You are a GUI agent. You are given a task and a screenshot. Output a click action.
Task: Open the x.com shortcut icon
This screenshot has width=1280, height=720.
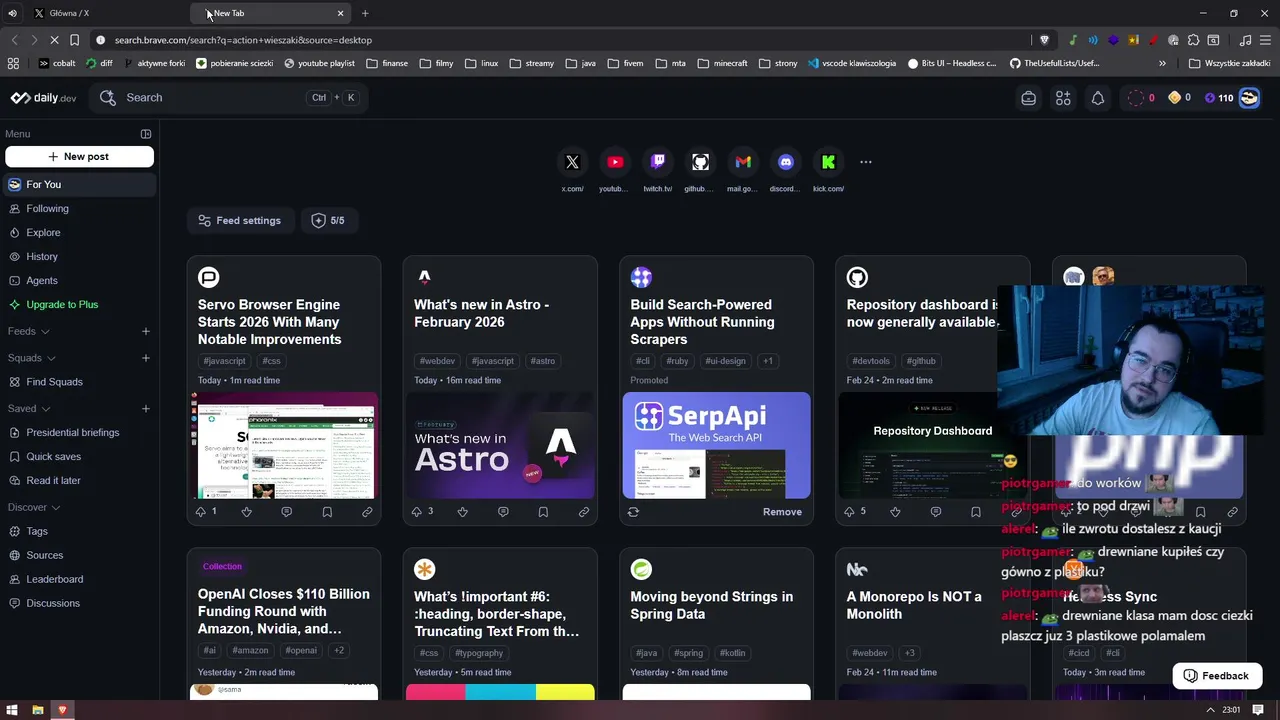tap(572, 162)
